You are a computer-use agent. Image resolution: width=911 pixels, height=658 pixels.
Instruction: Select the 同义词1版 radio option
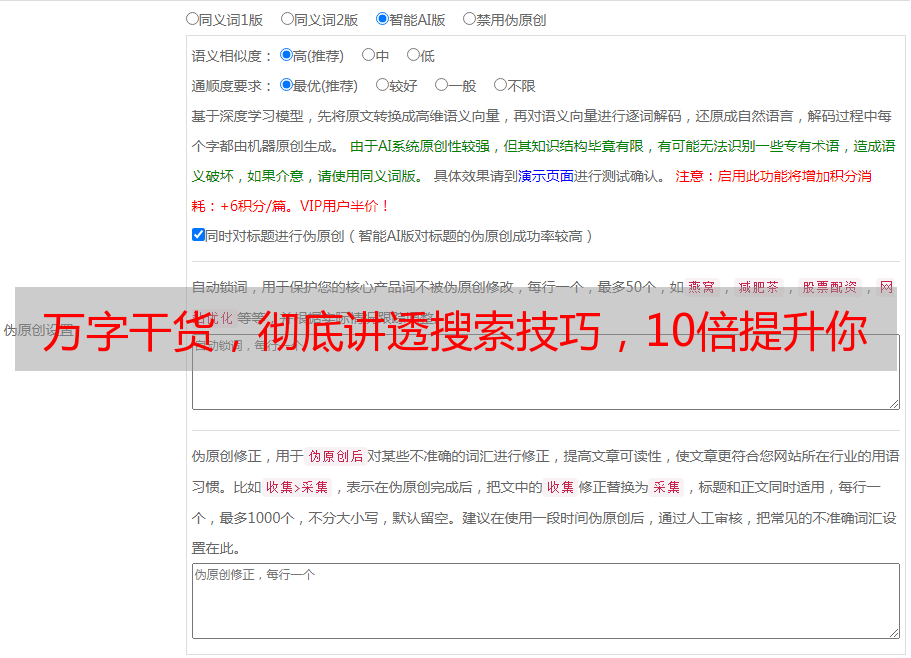pos(192,19)
